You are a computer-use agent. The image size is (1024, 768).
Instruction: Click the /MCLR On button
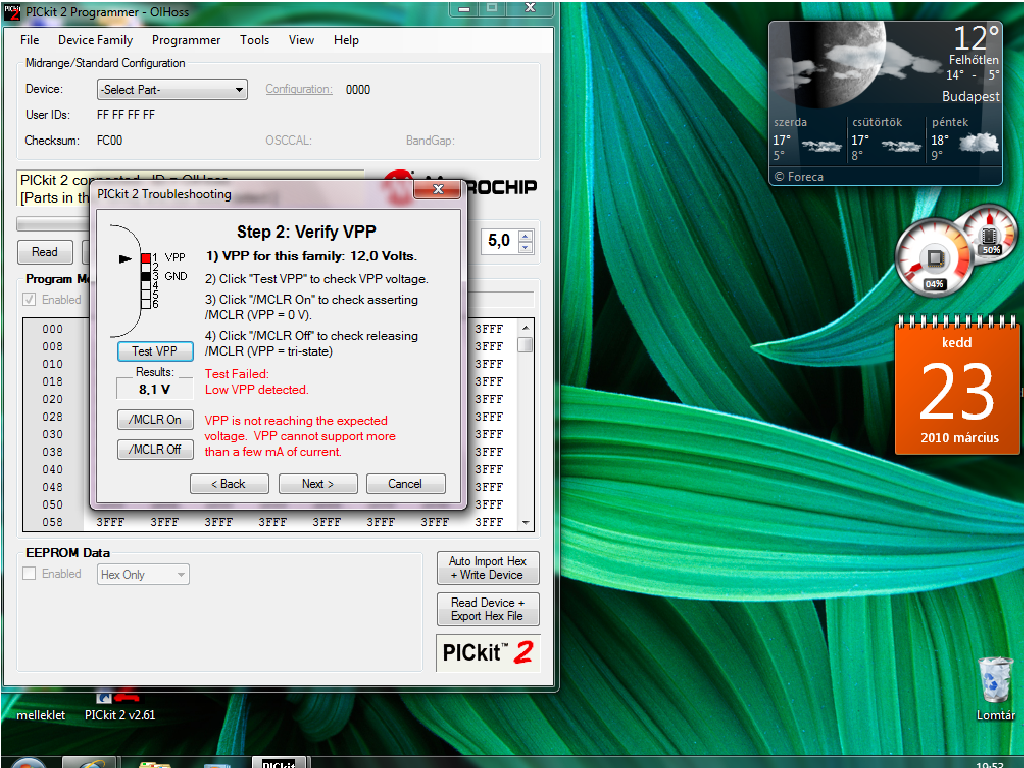pyautogui.click(x=155, y=420)
